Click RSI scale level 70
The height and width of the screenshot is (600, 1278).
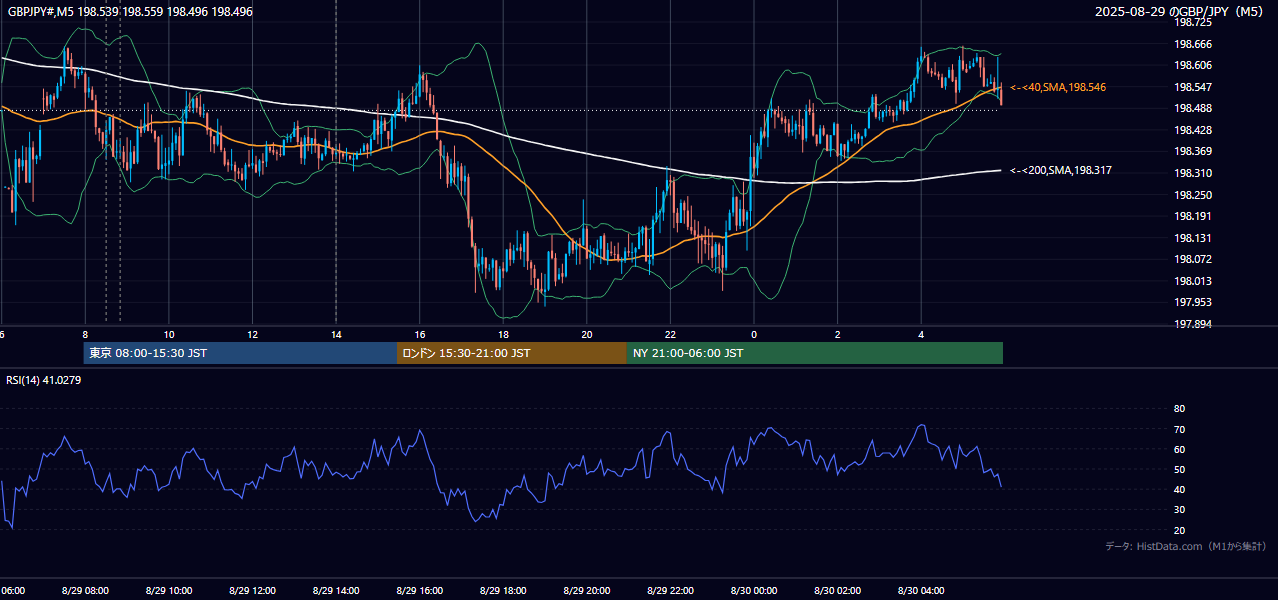coord(1179,429)
